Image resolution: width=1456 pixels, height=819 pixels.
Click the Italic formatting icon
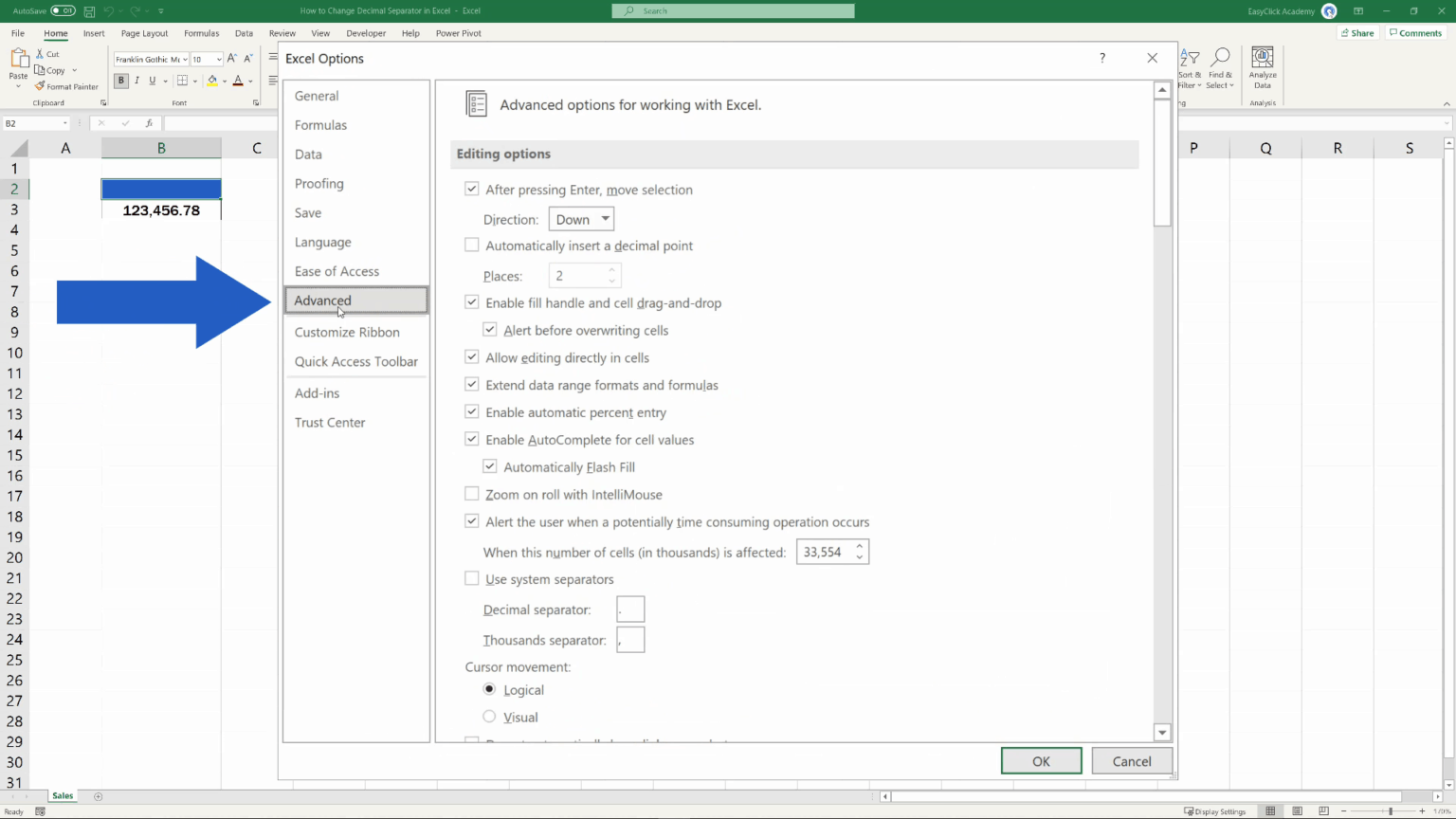click(x=136, y=80)
